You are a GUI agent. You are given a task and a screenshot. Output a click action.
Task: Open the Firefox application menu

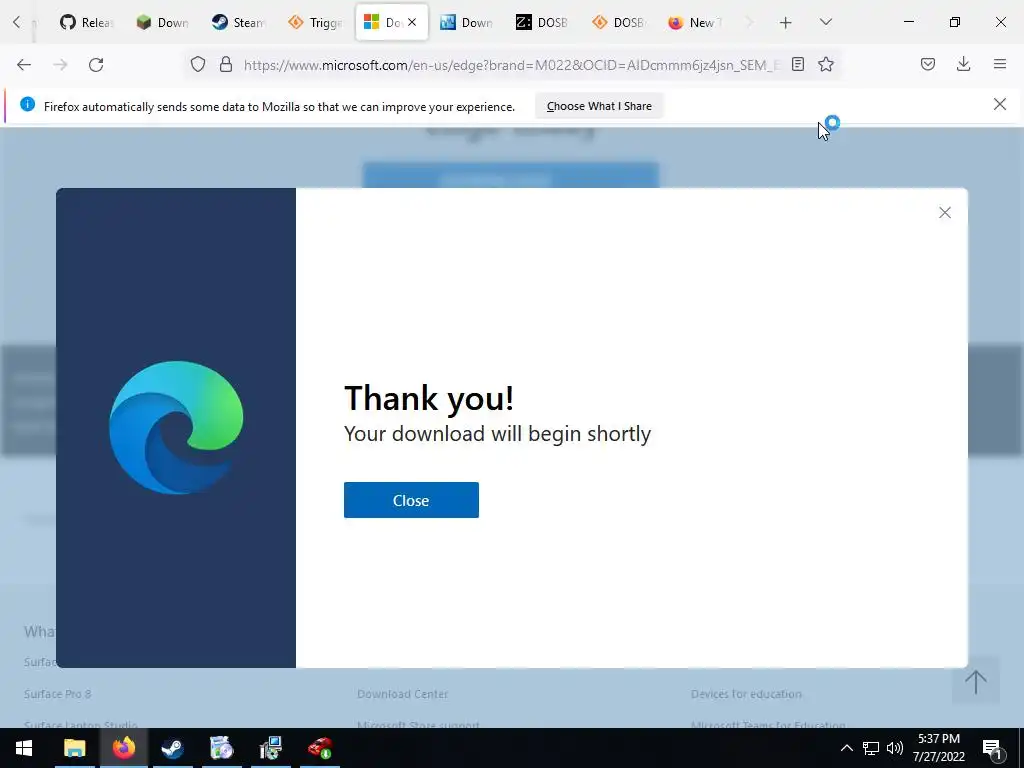point(999,64)
